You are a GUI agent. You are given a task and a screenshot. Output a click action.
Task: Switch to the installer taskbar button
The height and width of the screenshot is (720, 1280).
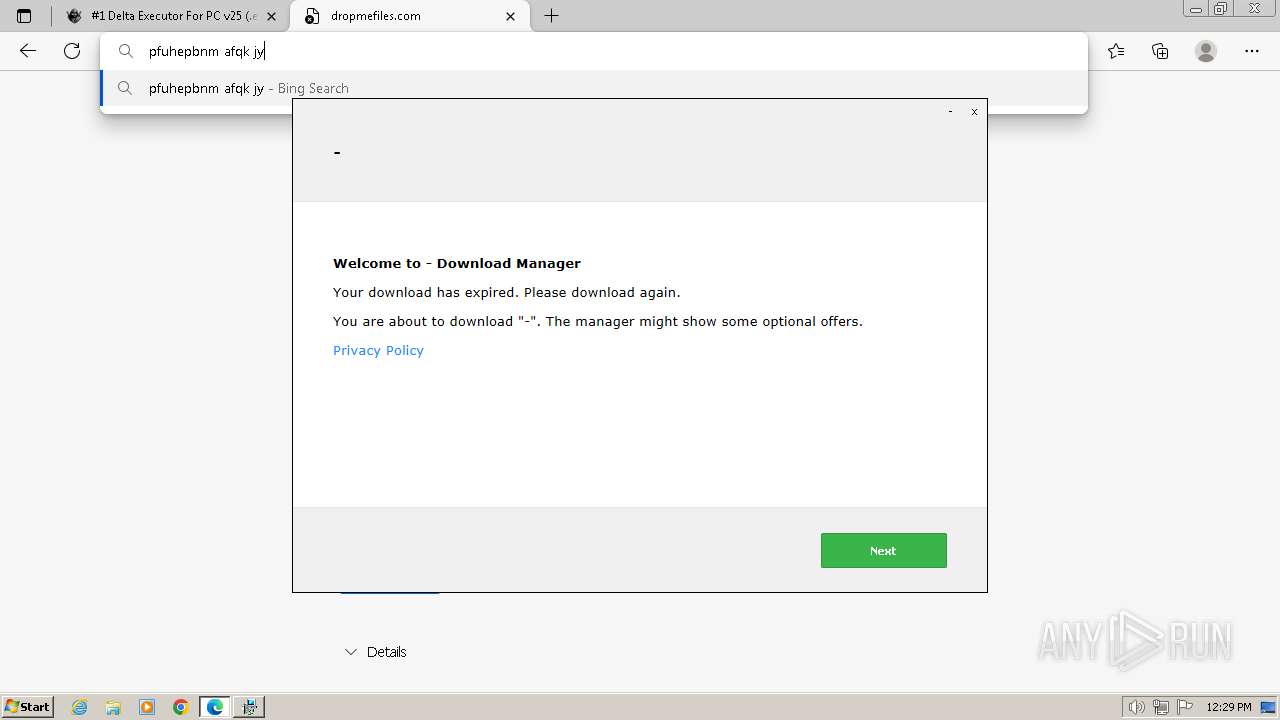(249, 707)
